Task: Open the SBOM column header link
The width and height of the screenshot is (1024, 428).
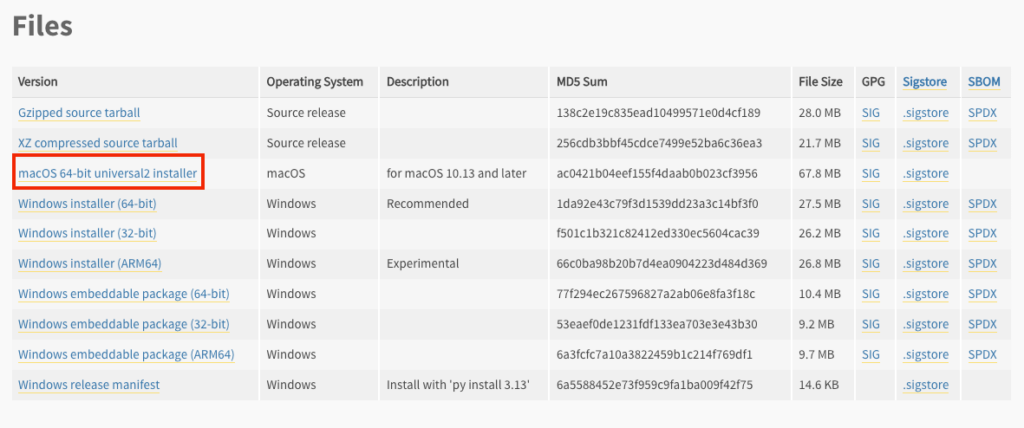Action: 984,82
